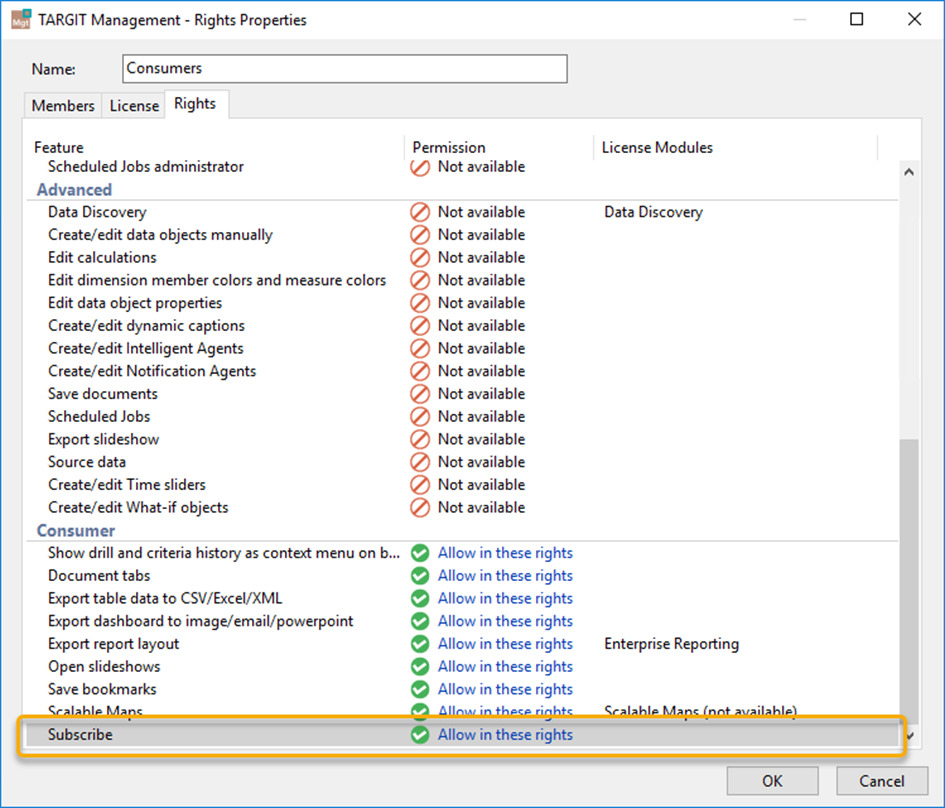This screenshot has width=945, height=808.
Task: Click the not-available icon for Save documents
Action: pos(420,394)
